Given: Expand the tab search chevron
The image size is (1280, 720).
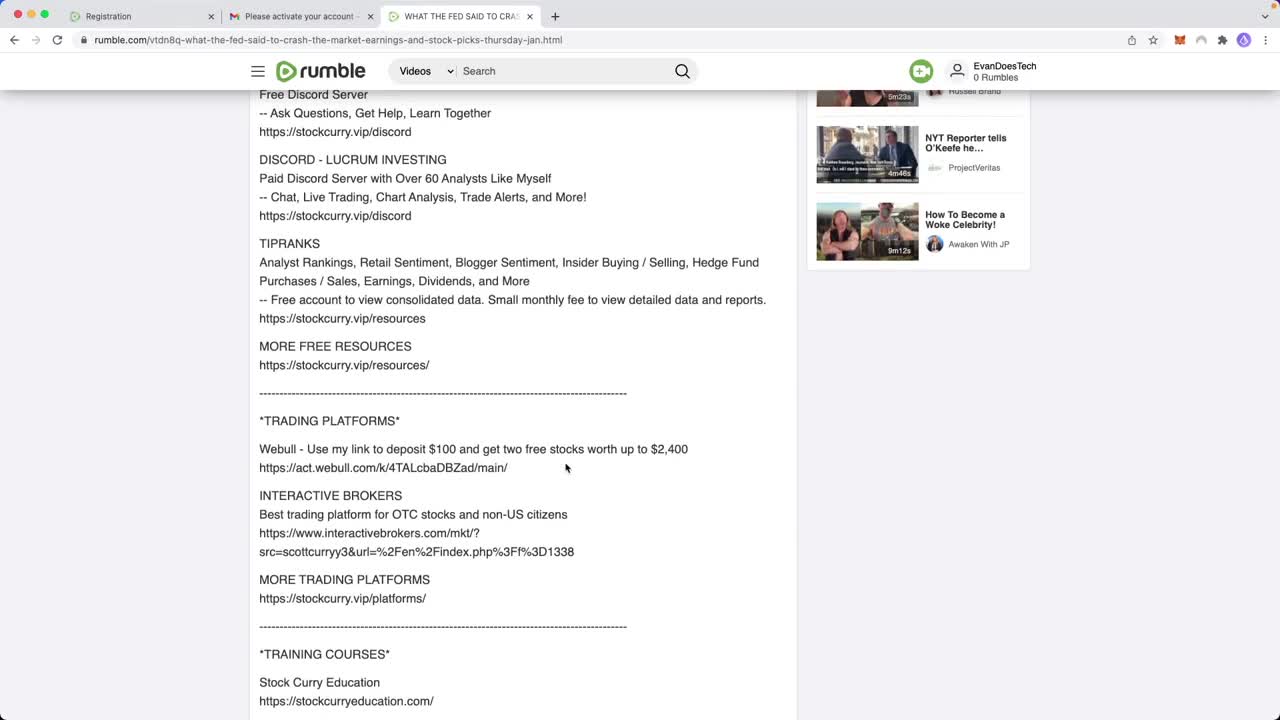Looking at the screenshot, I should click(x=1265, y=16).
